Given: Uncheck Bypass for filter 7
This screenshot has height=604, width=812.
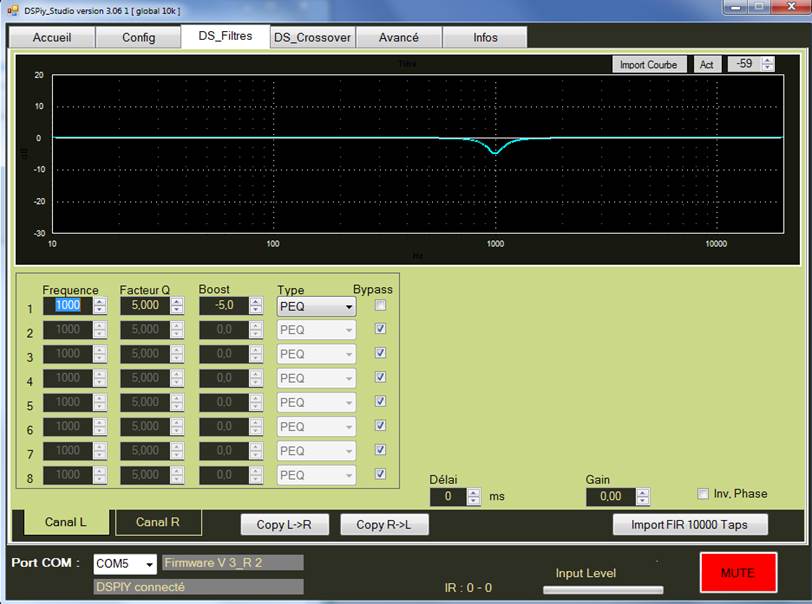Looking at the screenshot, I should tap(380, 450).
